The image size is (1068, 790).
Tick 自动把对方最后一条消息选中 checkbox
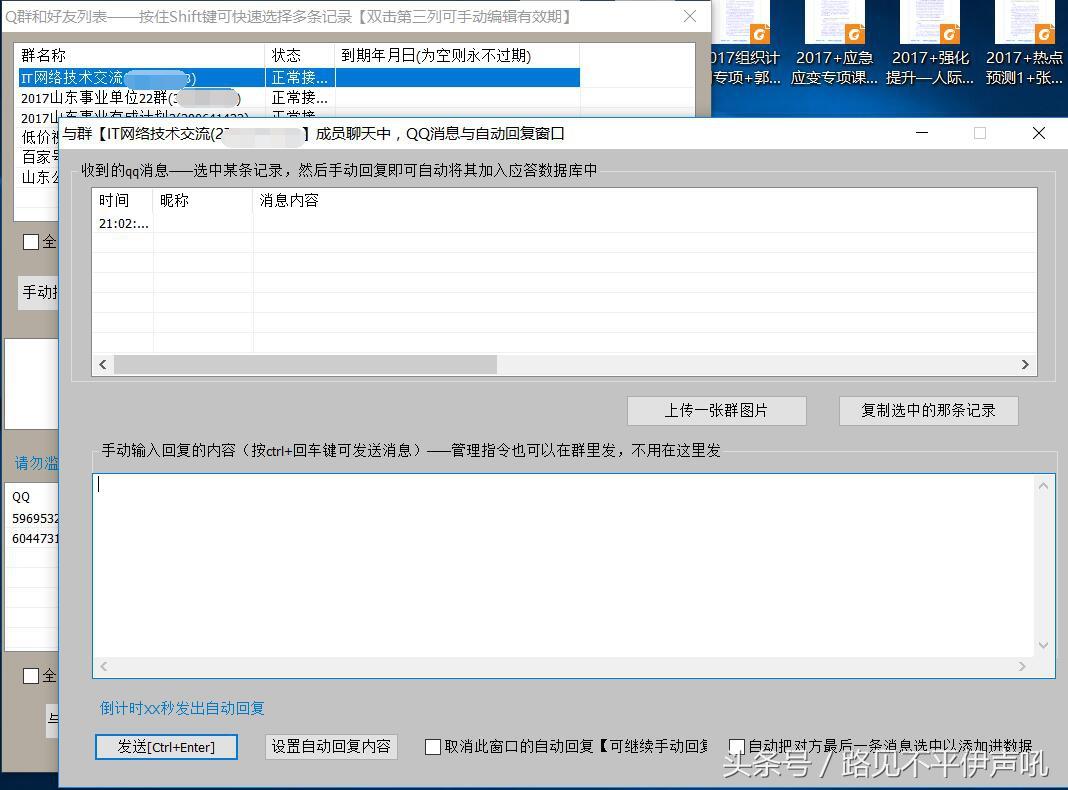736,747
